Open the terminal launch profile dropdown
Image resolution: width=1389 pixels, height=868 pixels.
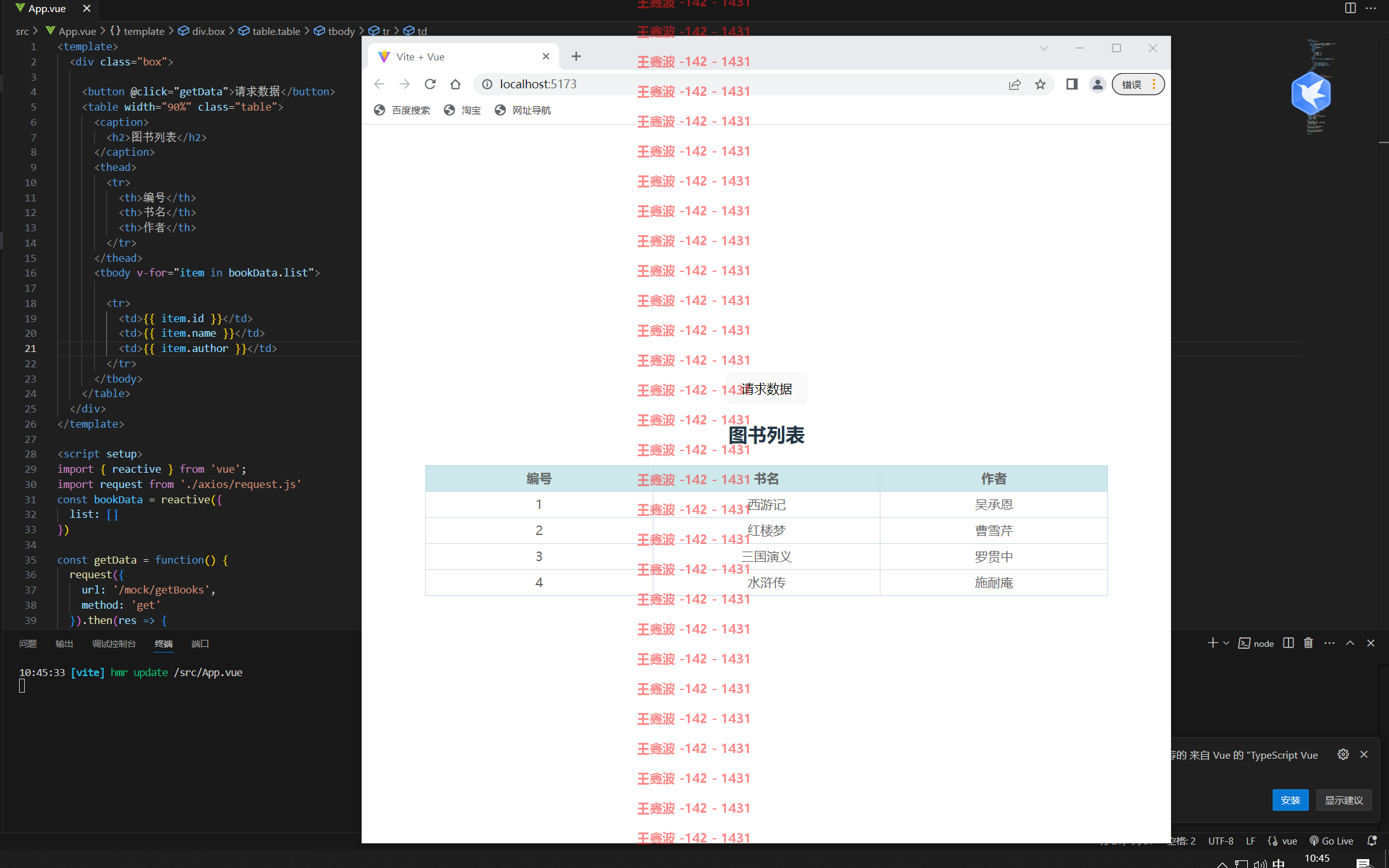(1226, 643)
